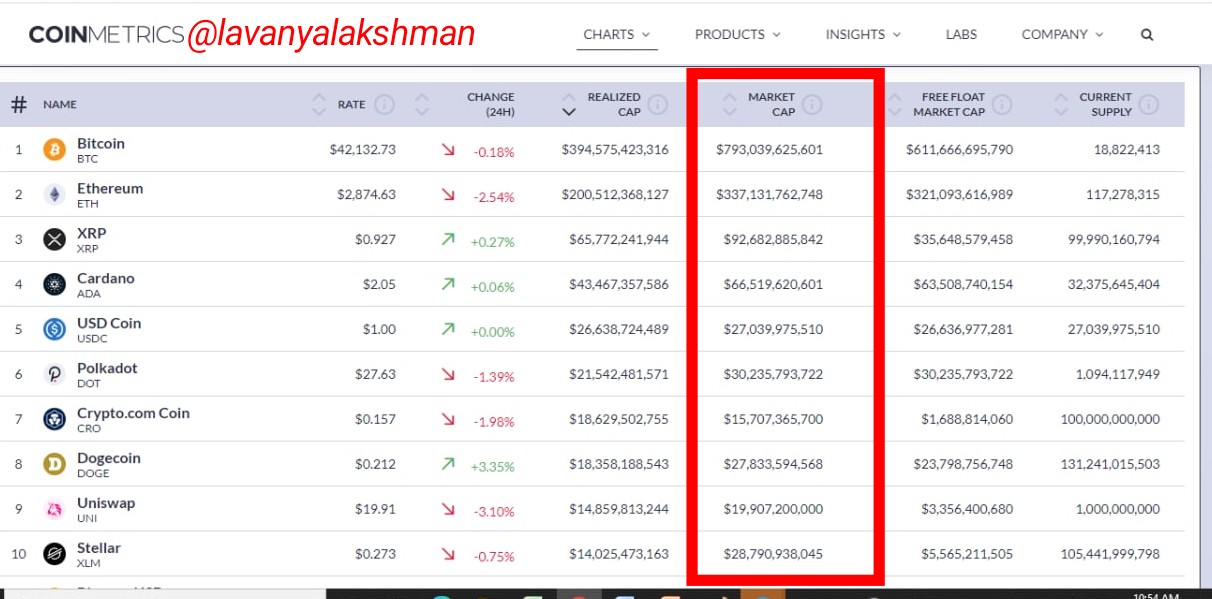Click Bitcoin red down-trend arrow
This screenshot has height=599, width=1212.
[x=447, y=150]
